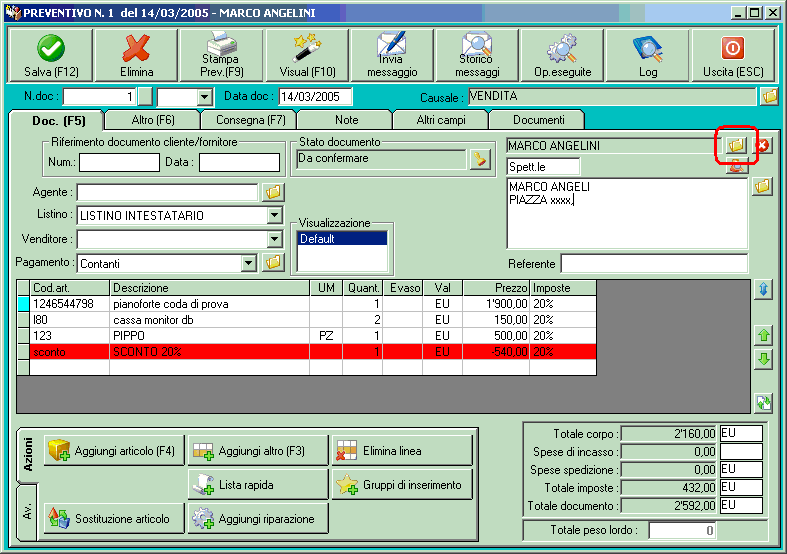The image size is (787, 554).
Task: Open Gruppi di inserimento
Action: click(x=403, y=485)
